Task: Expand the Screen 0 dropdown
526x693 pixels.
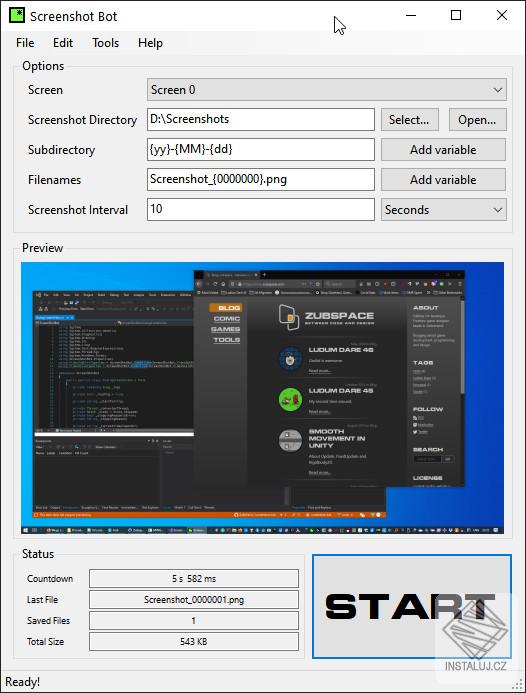Action: 327,90
